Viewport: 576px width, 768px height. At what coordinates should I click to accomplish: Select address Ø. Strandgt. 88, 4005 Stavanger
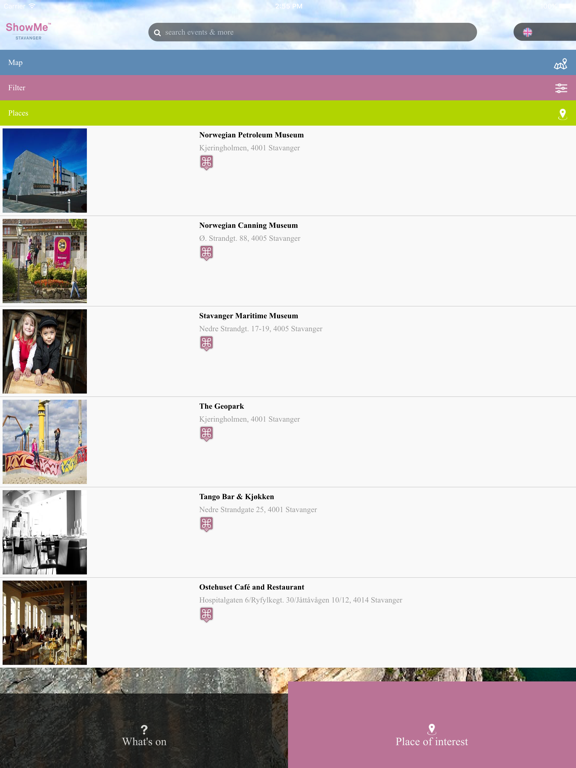[x=249, y=239]
